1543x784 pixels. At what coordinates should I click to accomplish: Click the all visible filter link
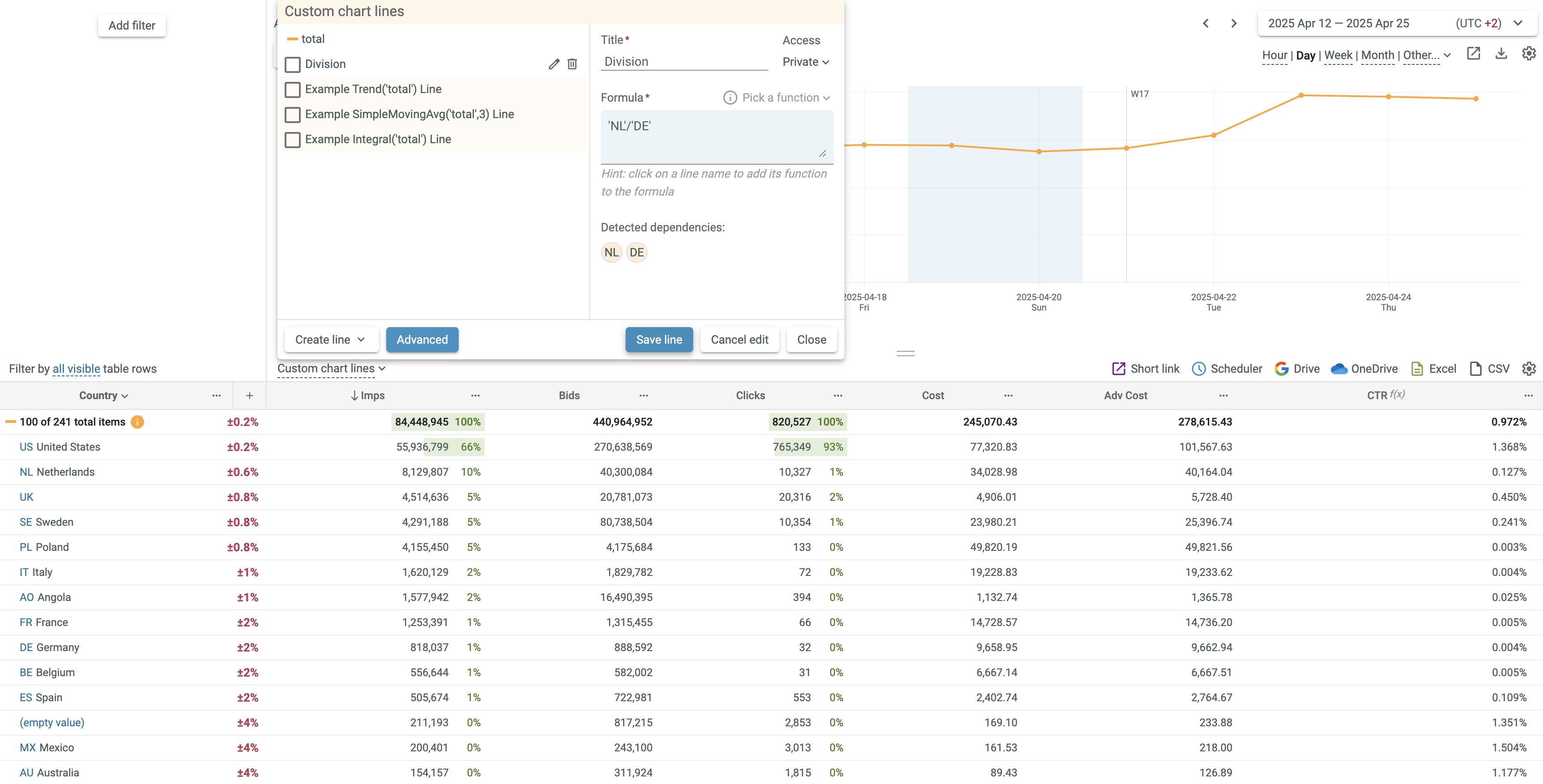click(x=76, y=369)
